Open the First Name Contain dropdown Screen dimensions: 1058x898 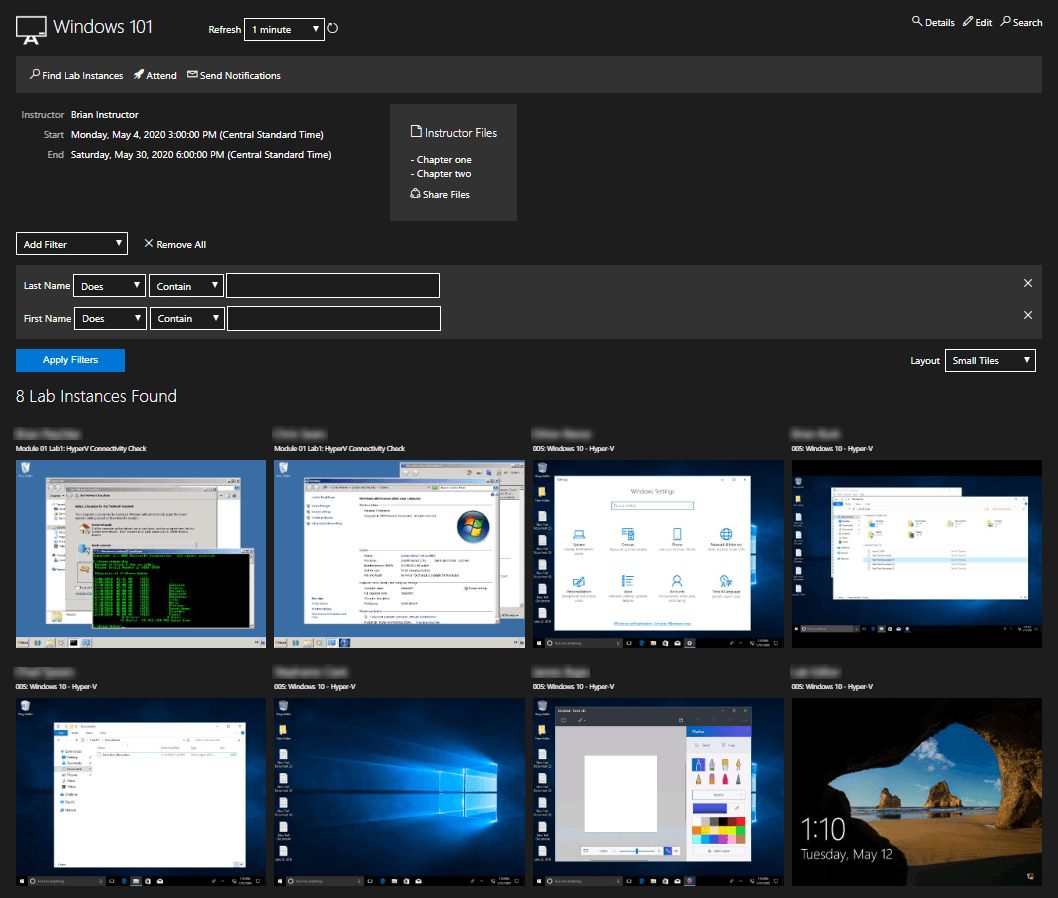[187, 318]
